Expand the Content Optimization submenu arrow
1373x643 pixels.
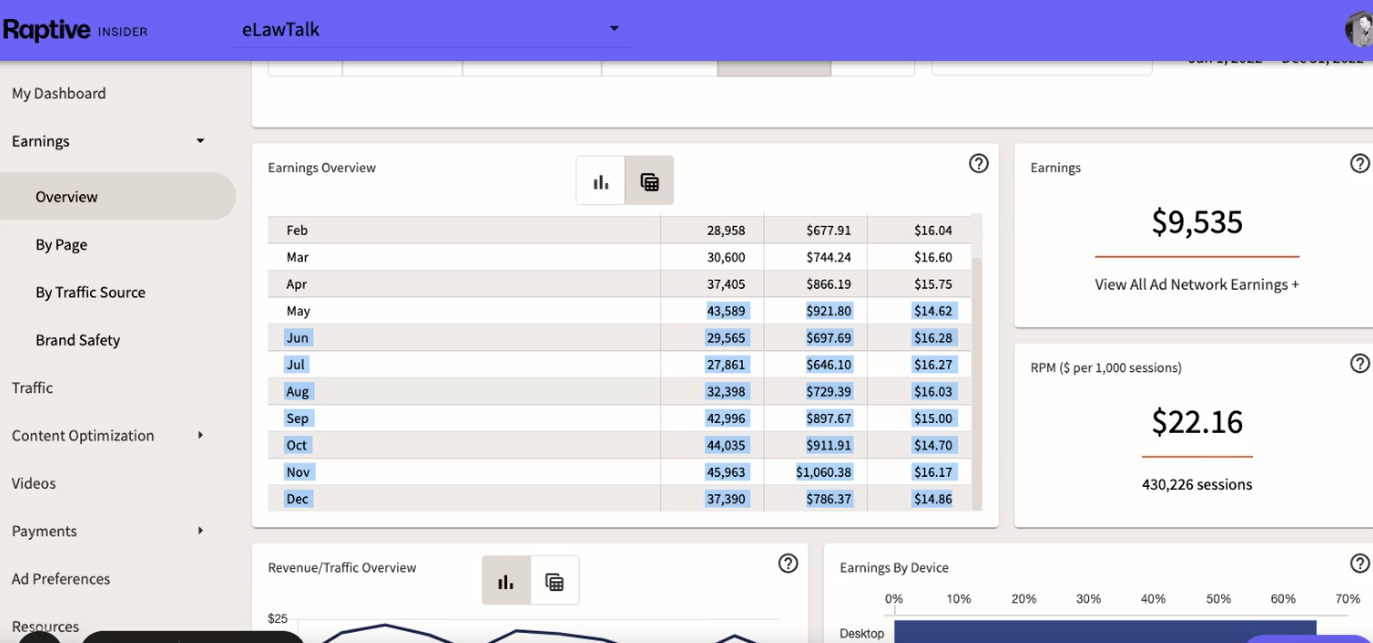pyautogui.click(x=200, y=435)
